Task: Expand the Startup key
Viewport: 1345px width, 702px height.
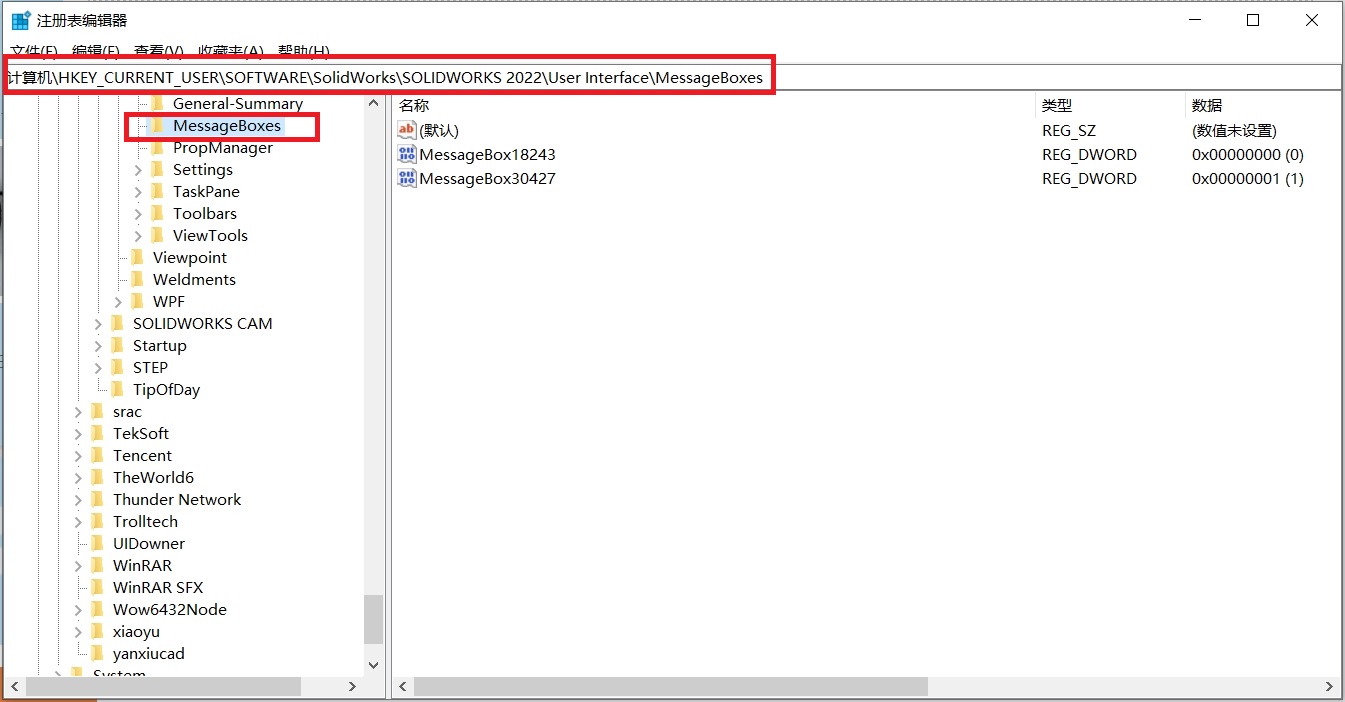Action: [98, 346]
